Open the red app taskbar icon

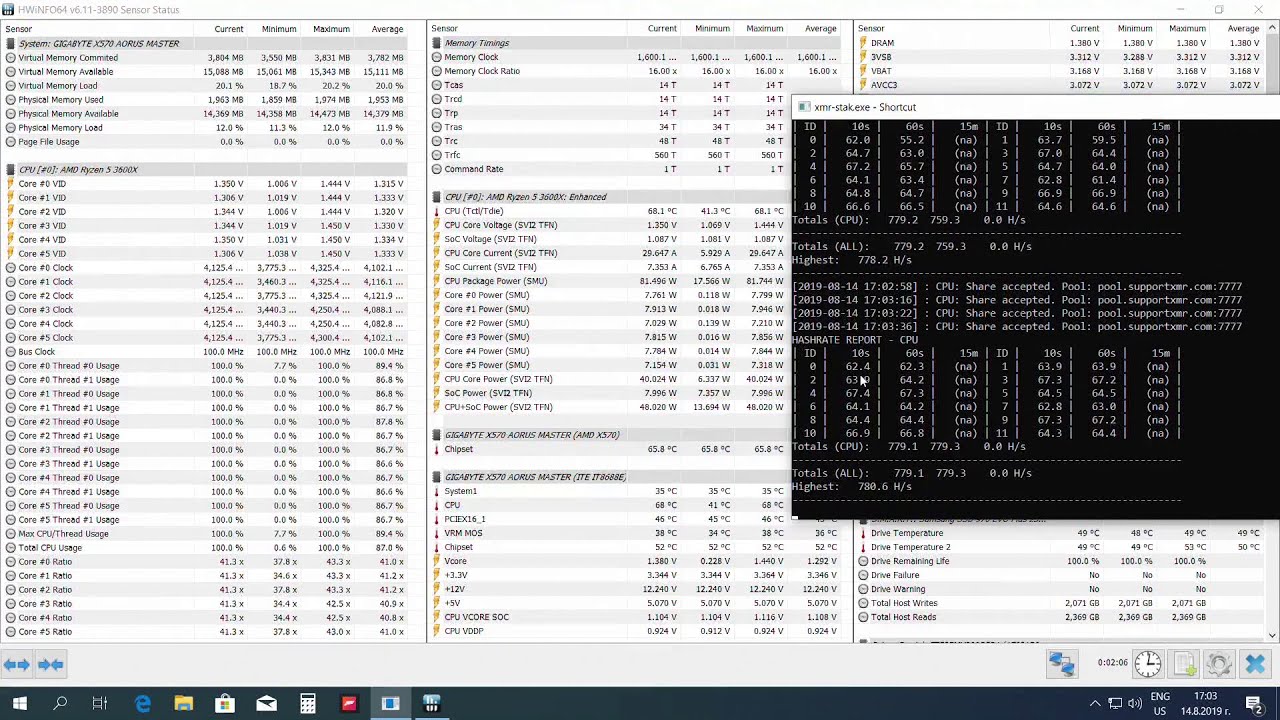349,704
